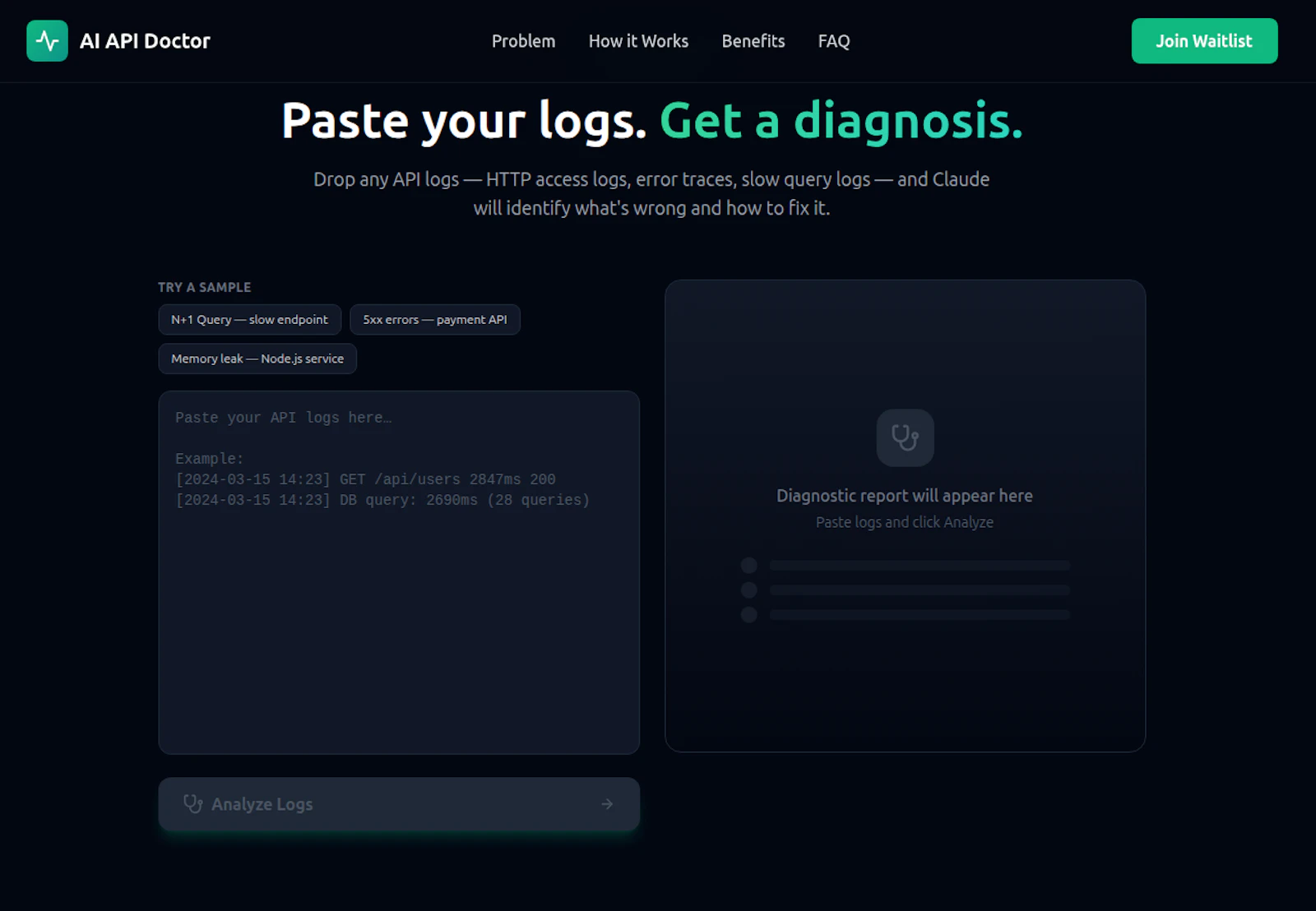
Task: Click the stethoscope icon in report panel
Action: 905,437
